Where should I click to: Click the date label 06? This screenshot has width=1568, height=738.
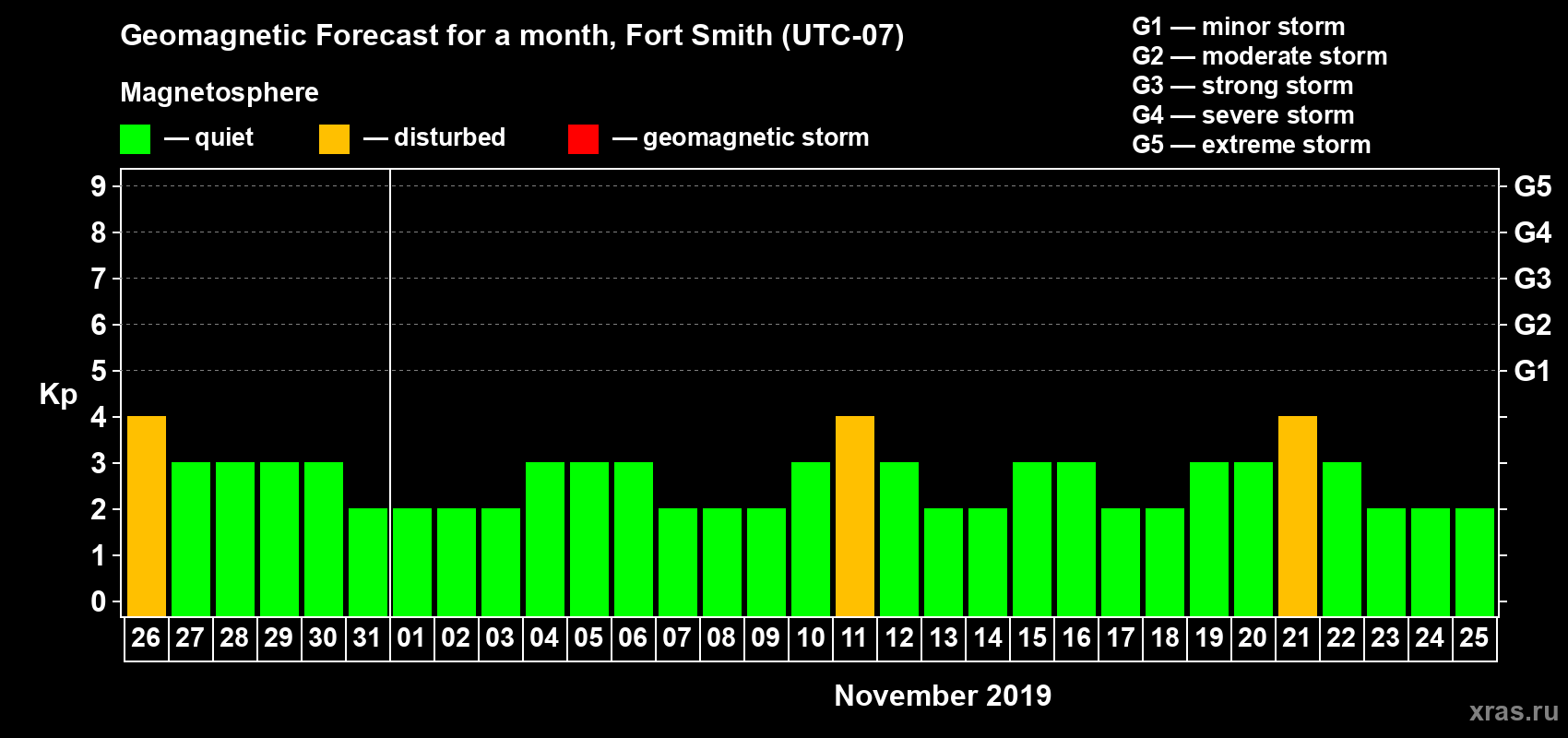click(x=633, y=637)
